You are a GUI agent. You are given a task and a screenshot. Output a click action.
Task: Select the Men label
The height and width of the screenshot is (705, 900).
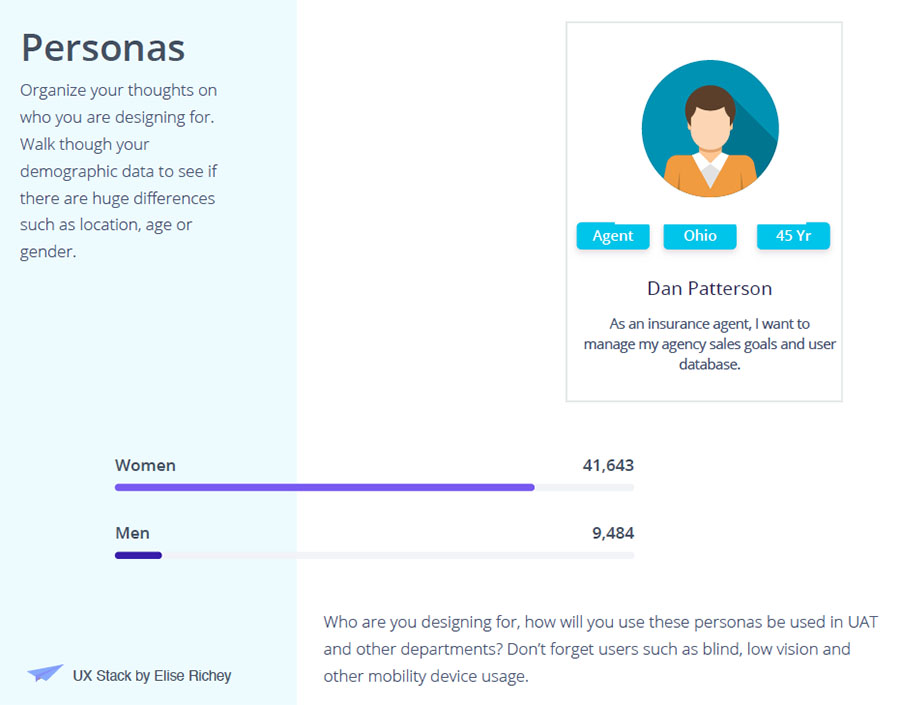pyautogui.click(x=132, y=533)
